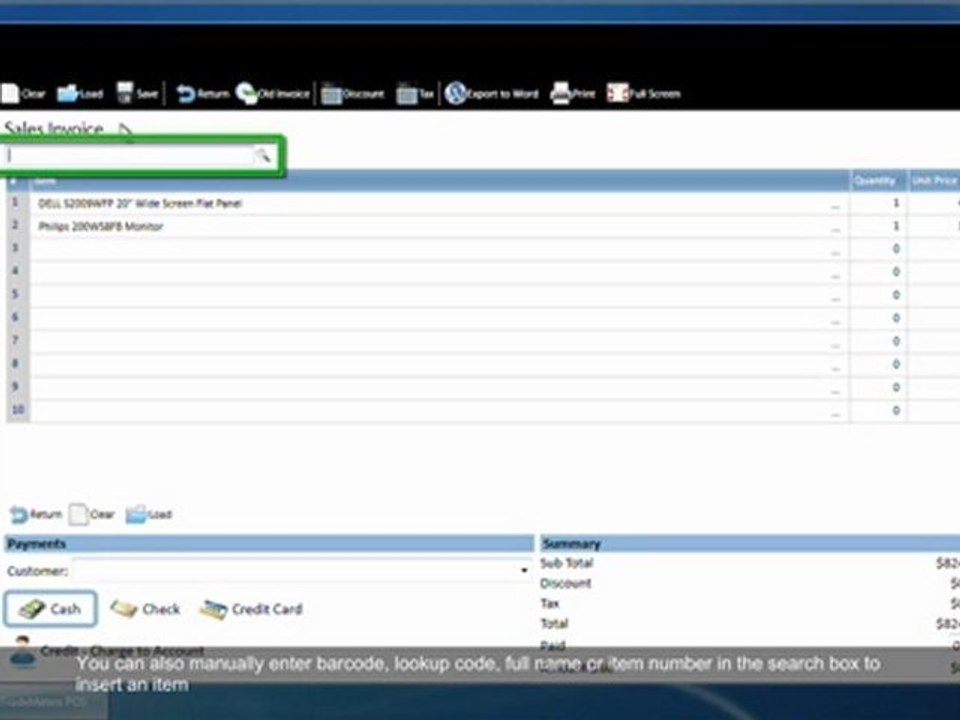Open Old Invoice from the toolbar
Image resolution: width=960 pixels, height=720 pixels.
point(273,94)
